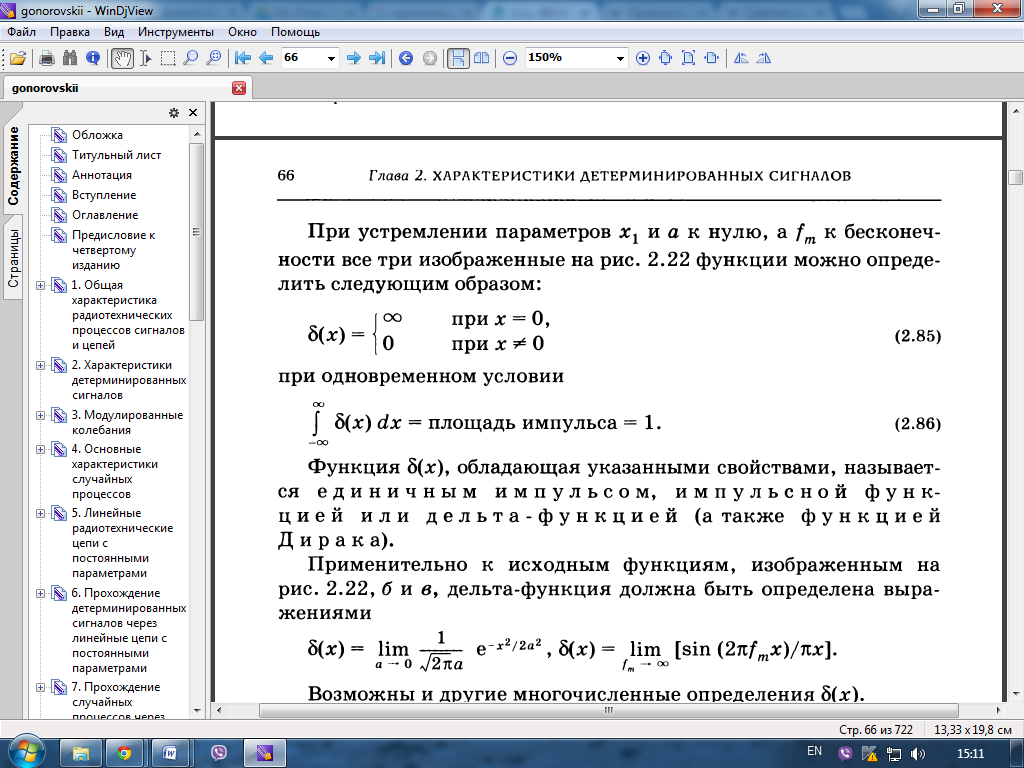Open a file with the folder icon
The height and width of the screenshot is (768, 1024).
pos(18,58)
